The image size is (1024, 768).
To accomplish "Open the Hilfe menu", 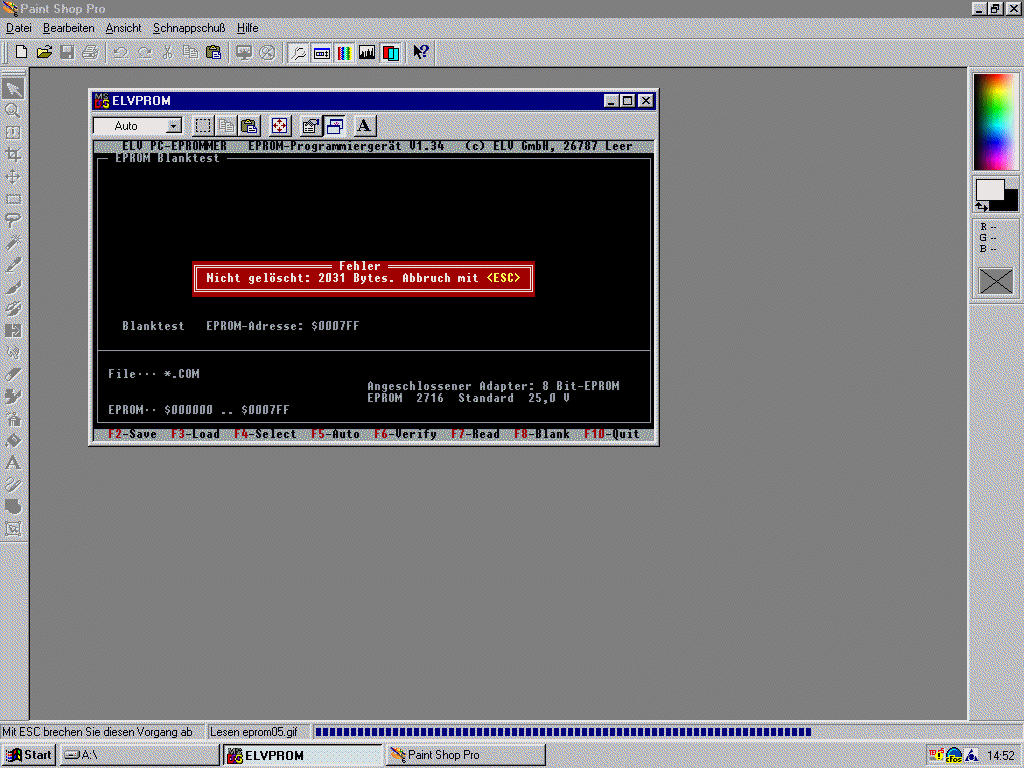I will [248, 28].
